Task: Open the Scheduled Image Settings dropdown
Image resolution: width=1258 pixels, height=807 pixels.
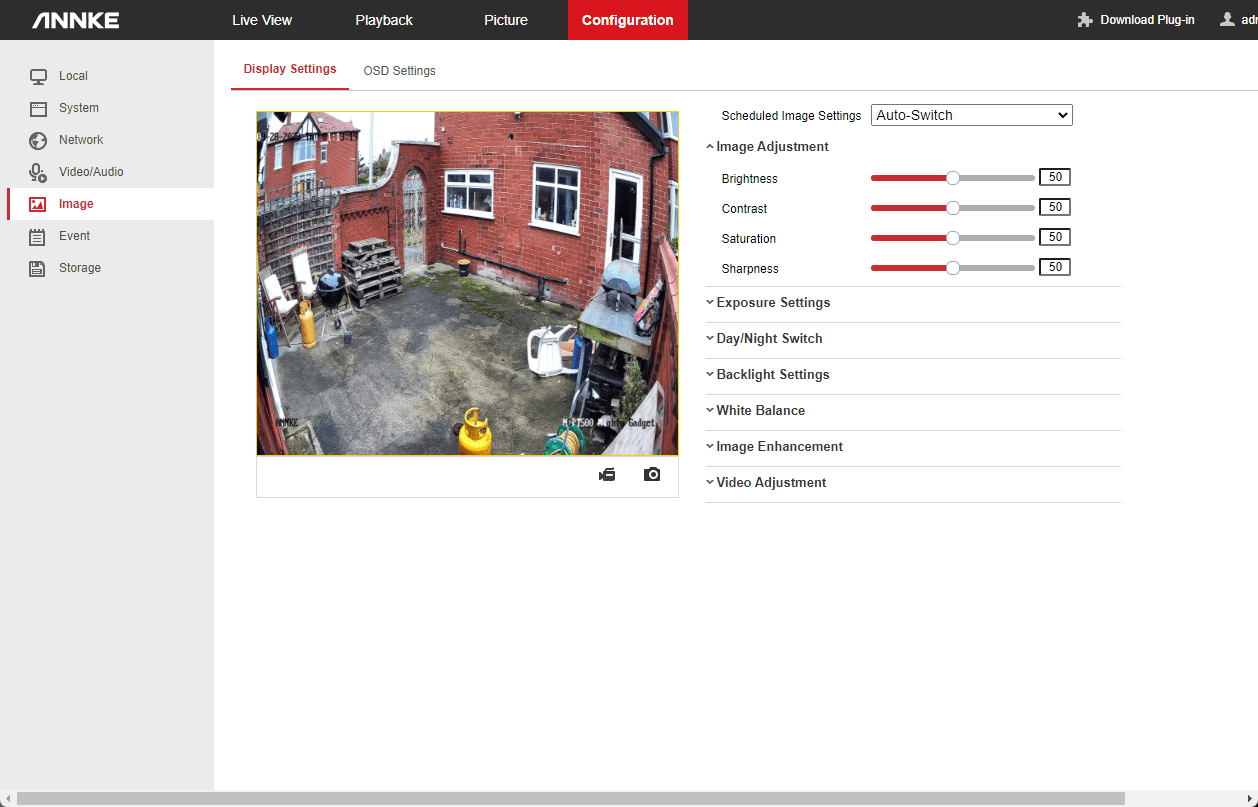Action: [971, 115]
